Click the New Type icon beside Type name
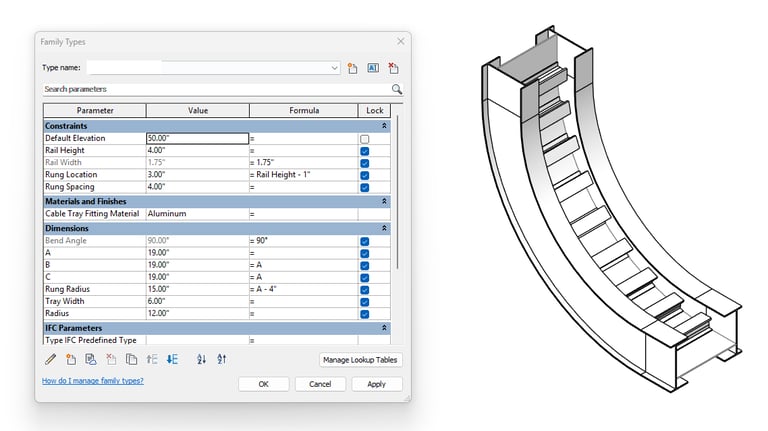This screenshot has width=768, height=431. pos(352,68)
